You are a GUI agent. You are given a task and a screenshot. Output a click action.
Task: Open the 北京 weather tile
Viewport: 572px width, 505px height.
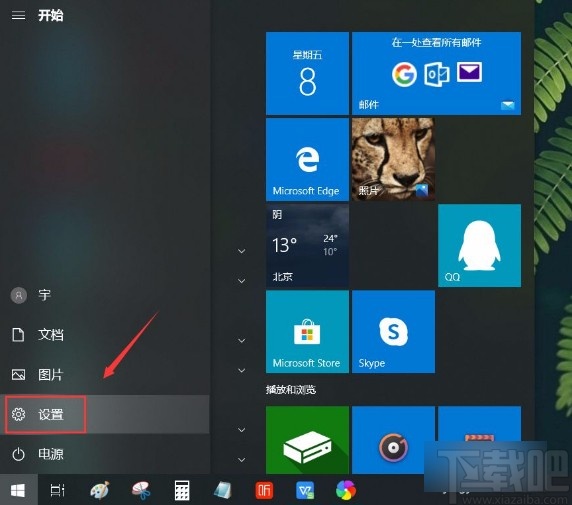307,246
